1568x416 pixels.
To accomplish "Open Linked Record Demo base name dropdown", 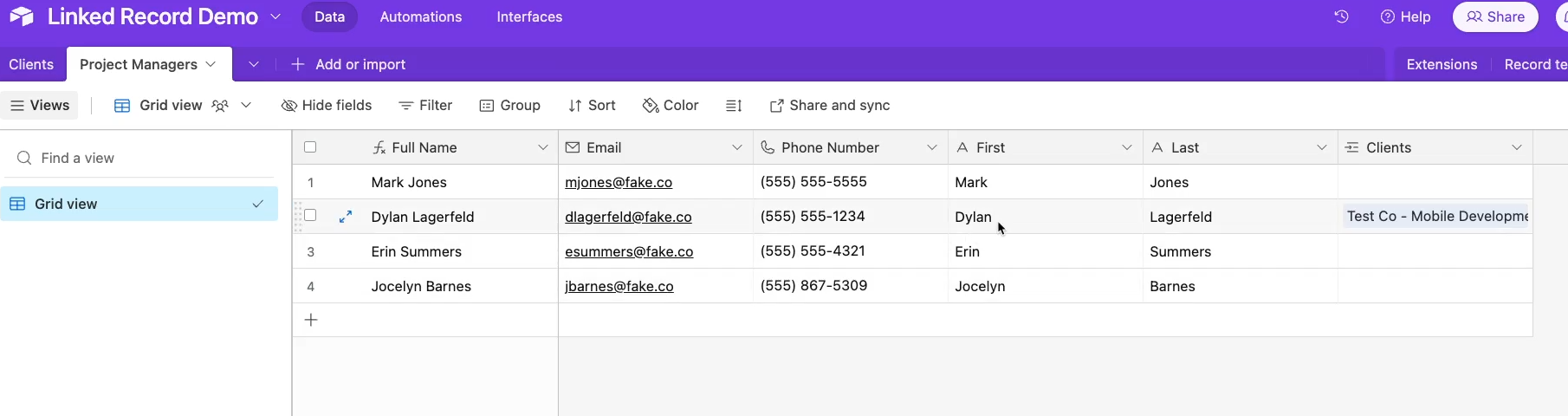I will tap(275, 16).
